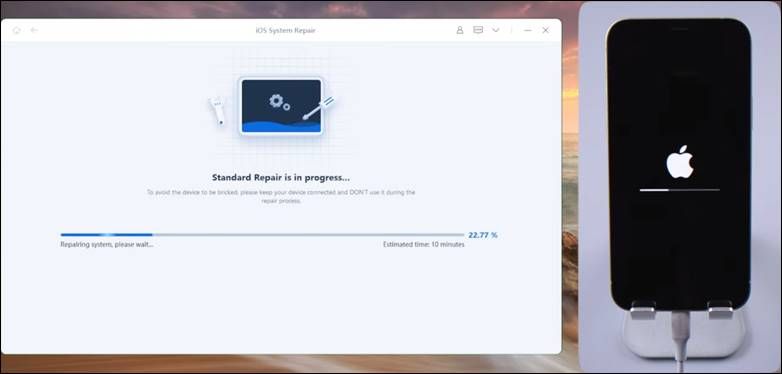Go to the home screen icon

16,30
